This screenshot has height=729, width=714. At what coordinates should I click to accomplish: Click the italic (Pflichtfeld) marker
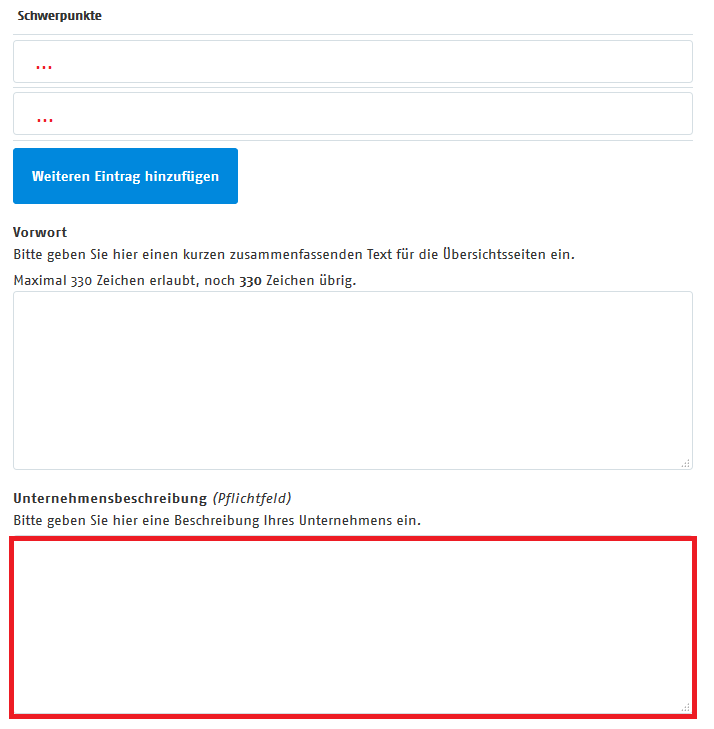point(252,498)
